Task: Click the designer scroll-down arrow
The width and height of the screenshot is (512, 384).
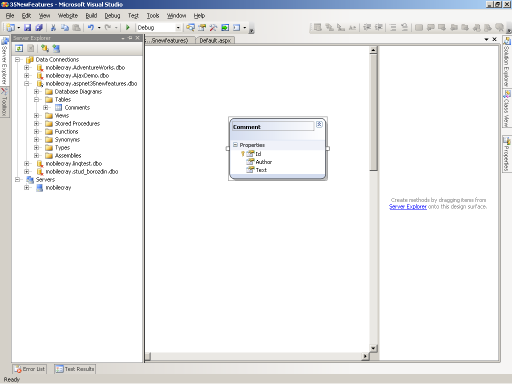Action: [373, 348]
